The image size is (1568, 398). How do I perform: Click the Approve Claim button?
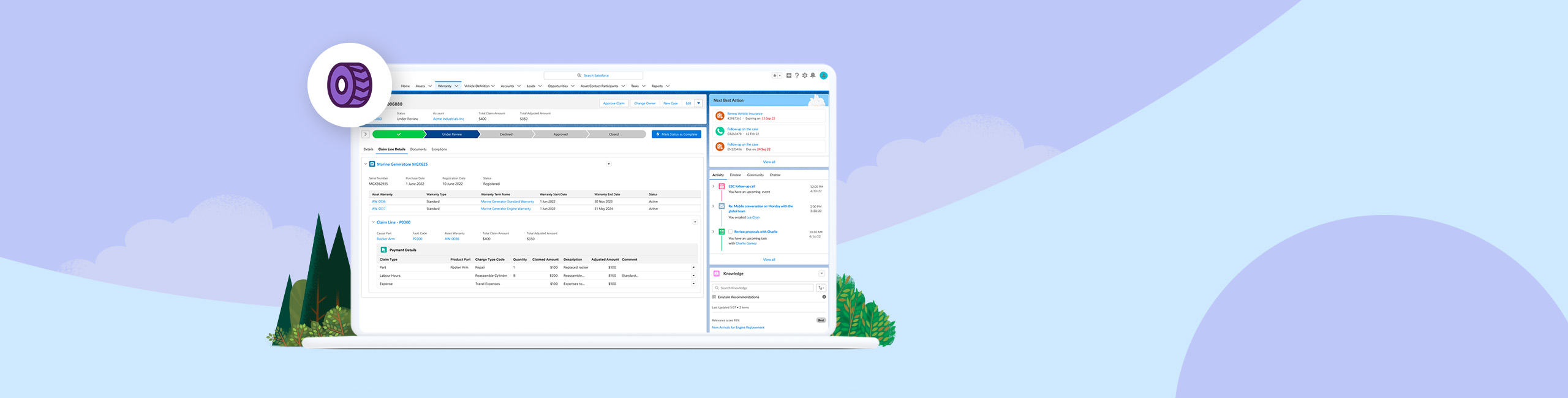coord(614,103)
